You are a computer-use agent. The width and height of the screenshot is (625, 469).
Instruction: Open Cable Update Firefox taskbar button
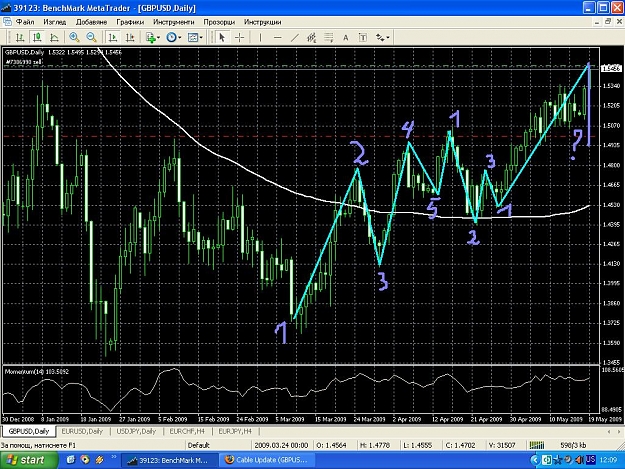[x=268, y=460]
